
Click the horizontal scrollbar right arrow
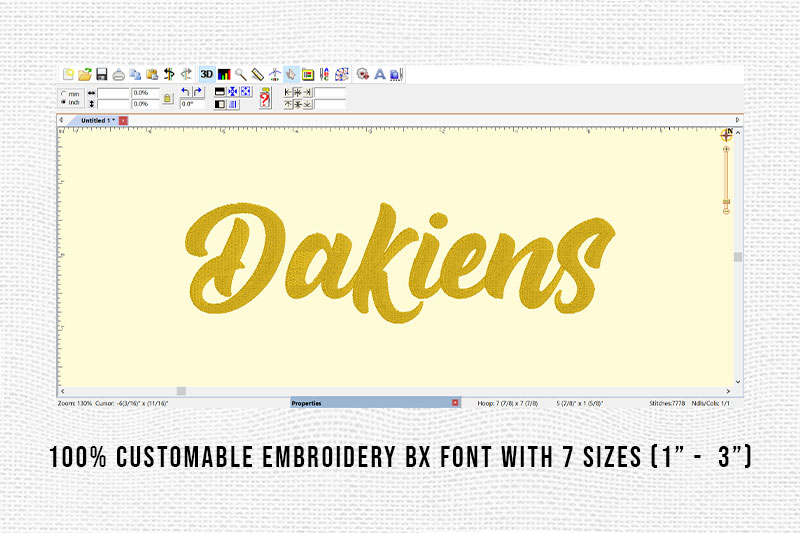point(728,391)
